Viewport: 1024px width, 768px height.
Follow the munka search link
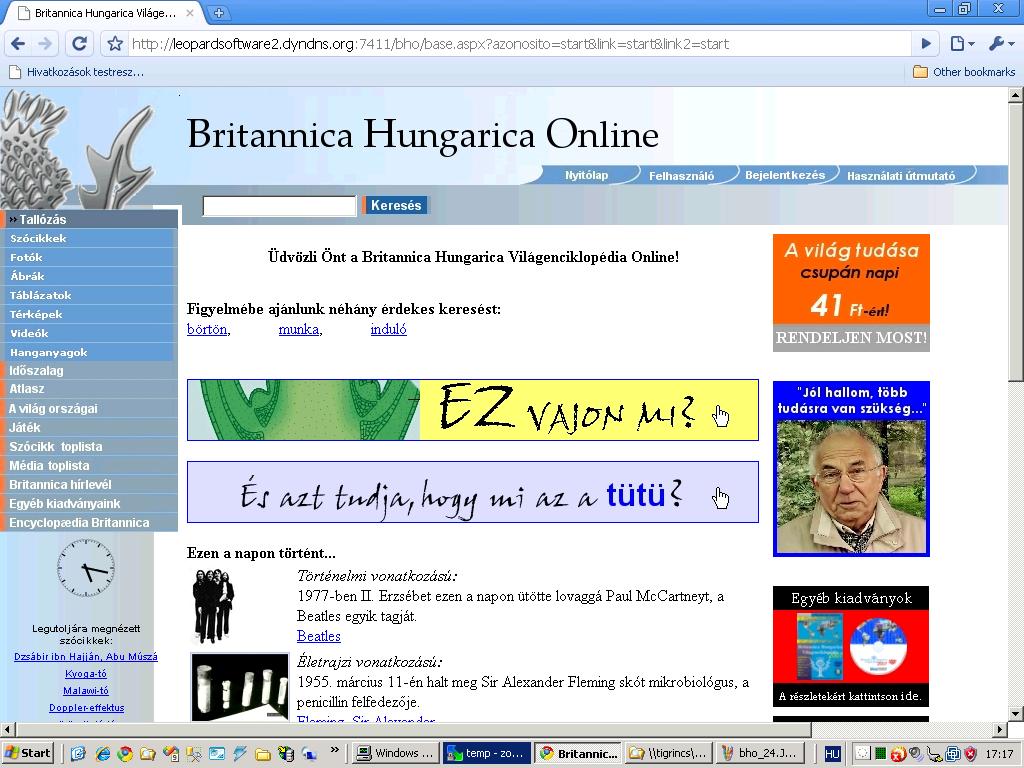[298, 329]
